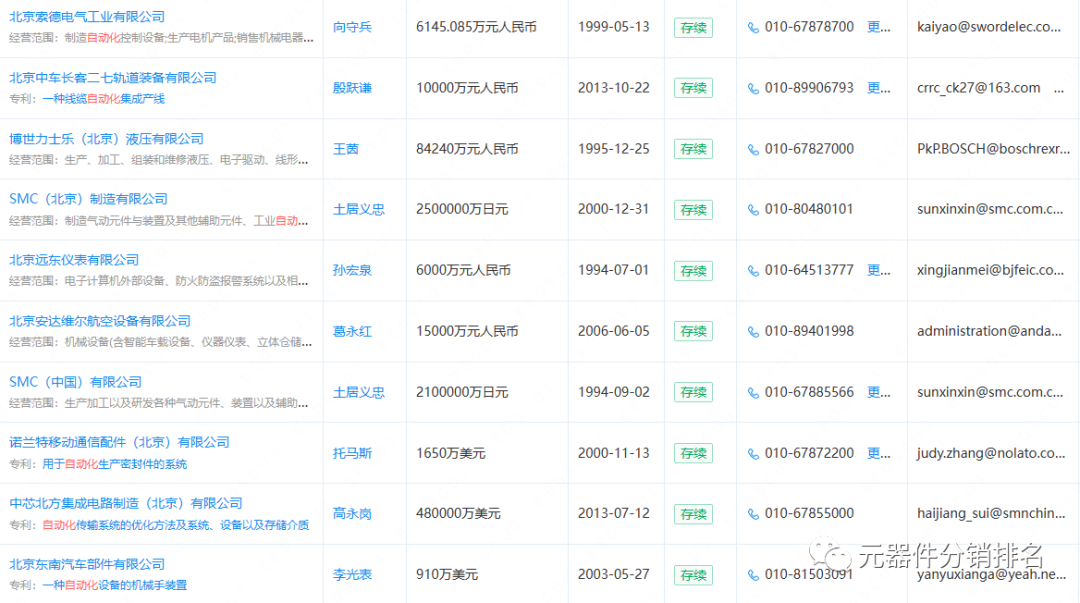Open legal representative 殷跃谦
1080x603 pixels.
point(353,88)
